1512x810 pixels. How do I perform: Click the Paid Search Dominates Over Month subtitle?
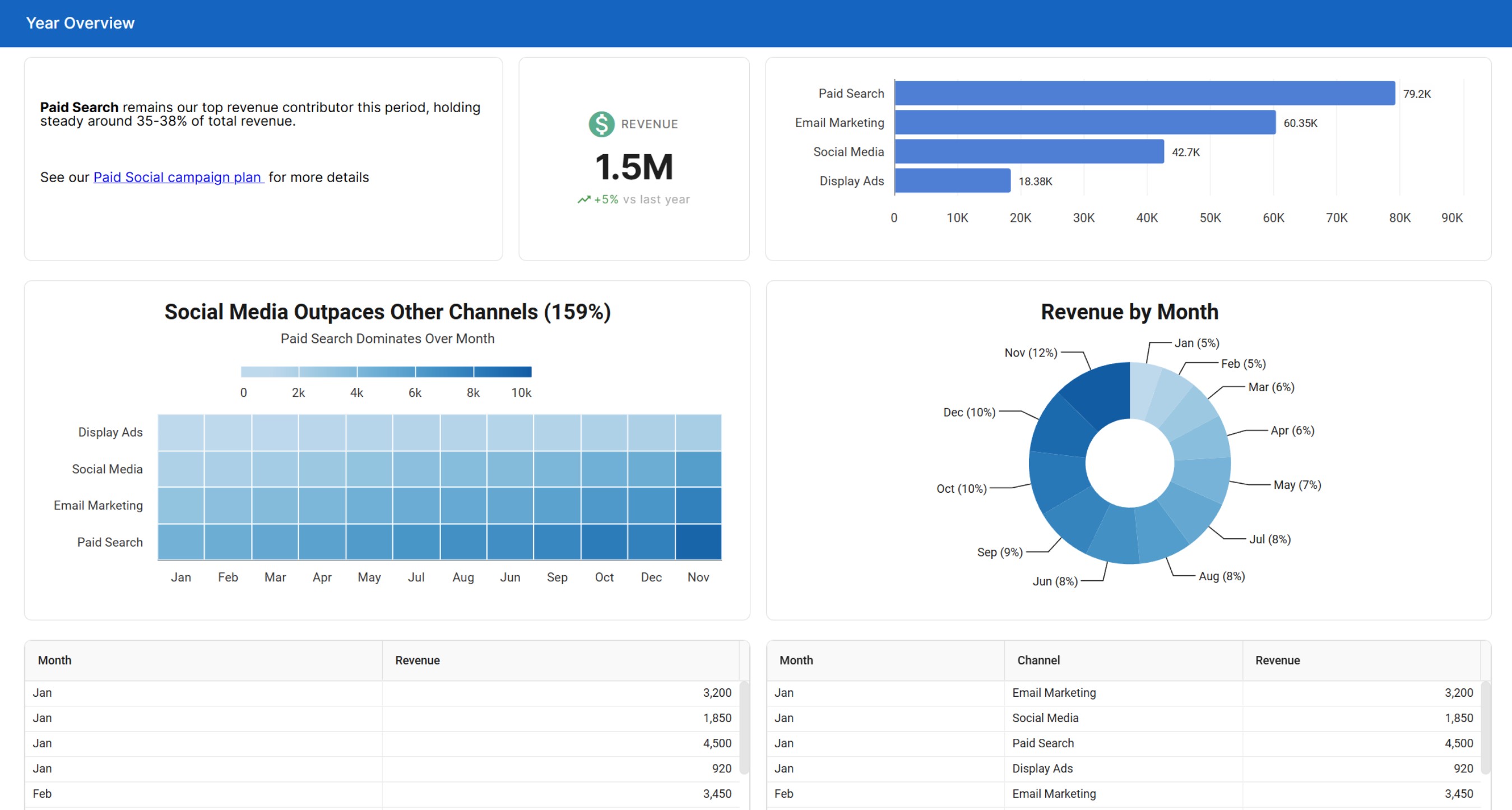coord(387,339)
